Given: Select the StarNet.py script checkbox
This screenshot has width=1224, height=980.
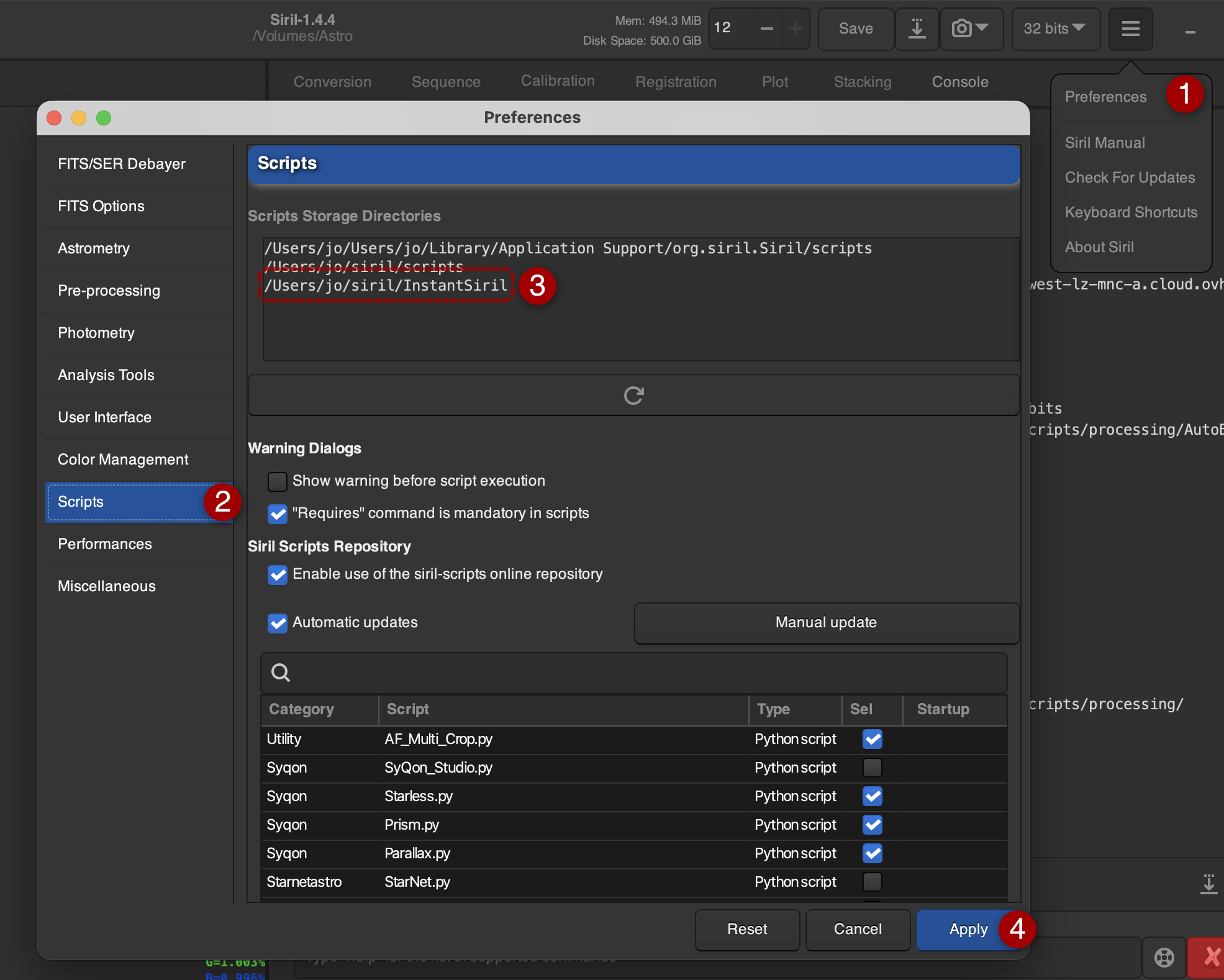Looking at the screenshot, I should [873, 882].
